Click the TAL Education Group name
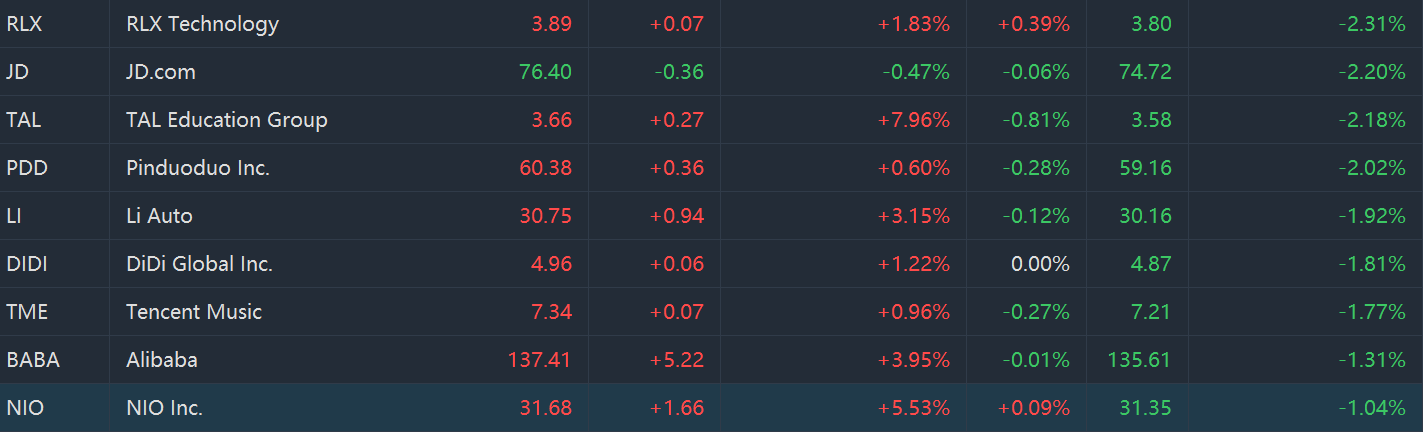Screen dimensions: 1423x432 pos(227,120)
